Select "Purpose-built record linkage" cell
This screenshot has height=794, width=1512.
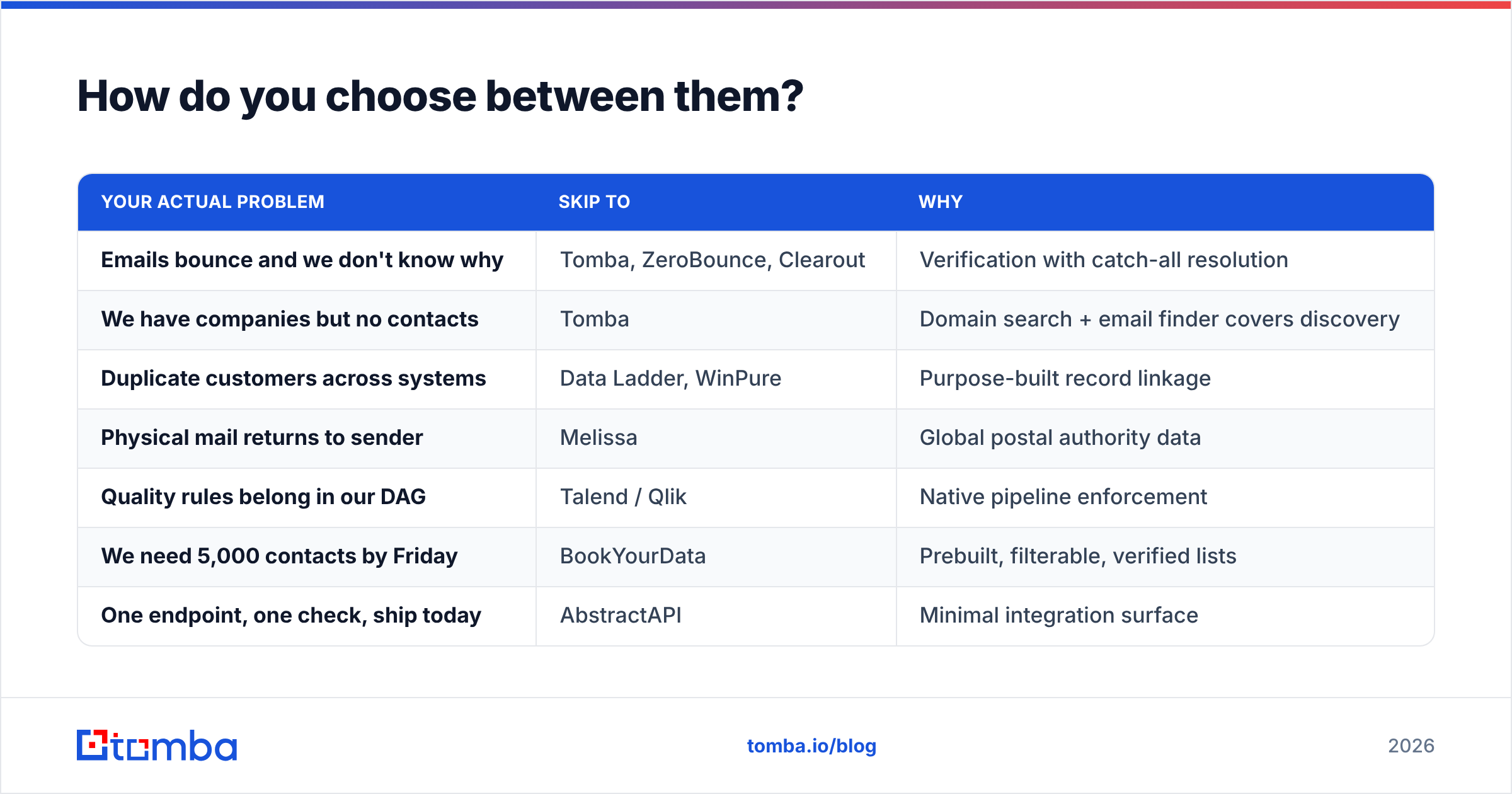1165,379
